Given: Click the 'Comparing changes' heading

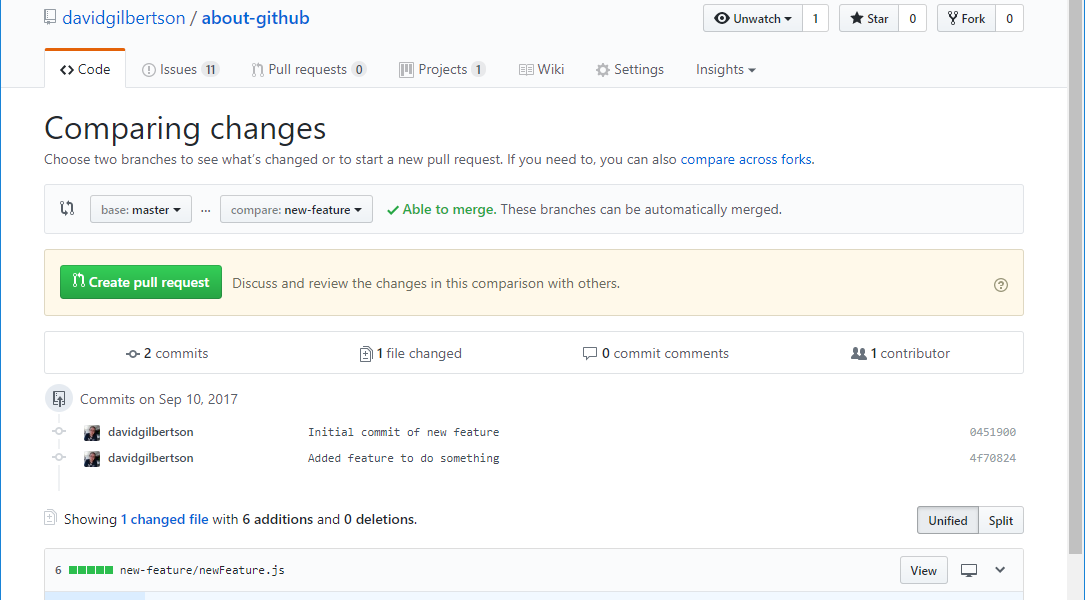Looking at the screenshot, I should click(x=185, y=128).
